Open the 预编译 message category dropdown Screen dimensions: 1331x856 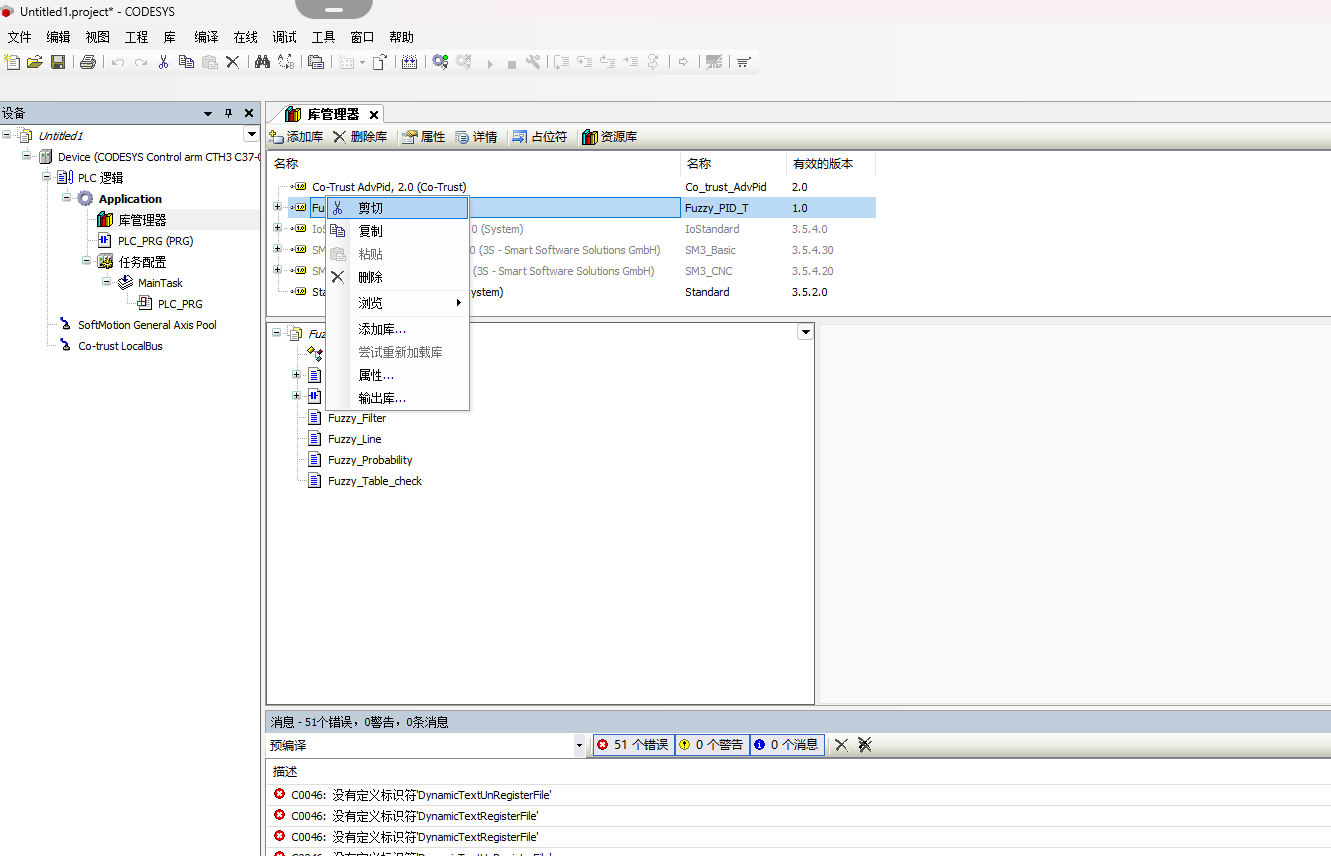(580, 745)
